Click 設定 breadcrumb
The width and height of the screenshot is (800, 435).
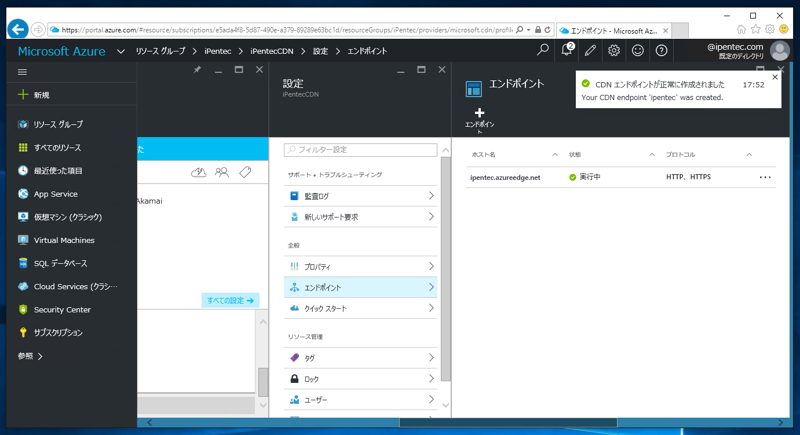pyautogui.click(x=320, y=51)
